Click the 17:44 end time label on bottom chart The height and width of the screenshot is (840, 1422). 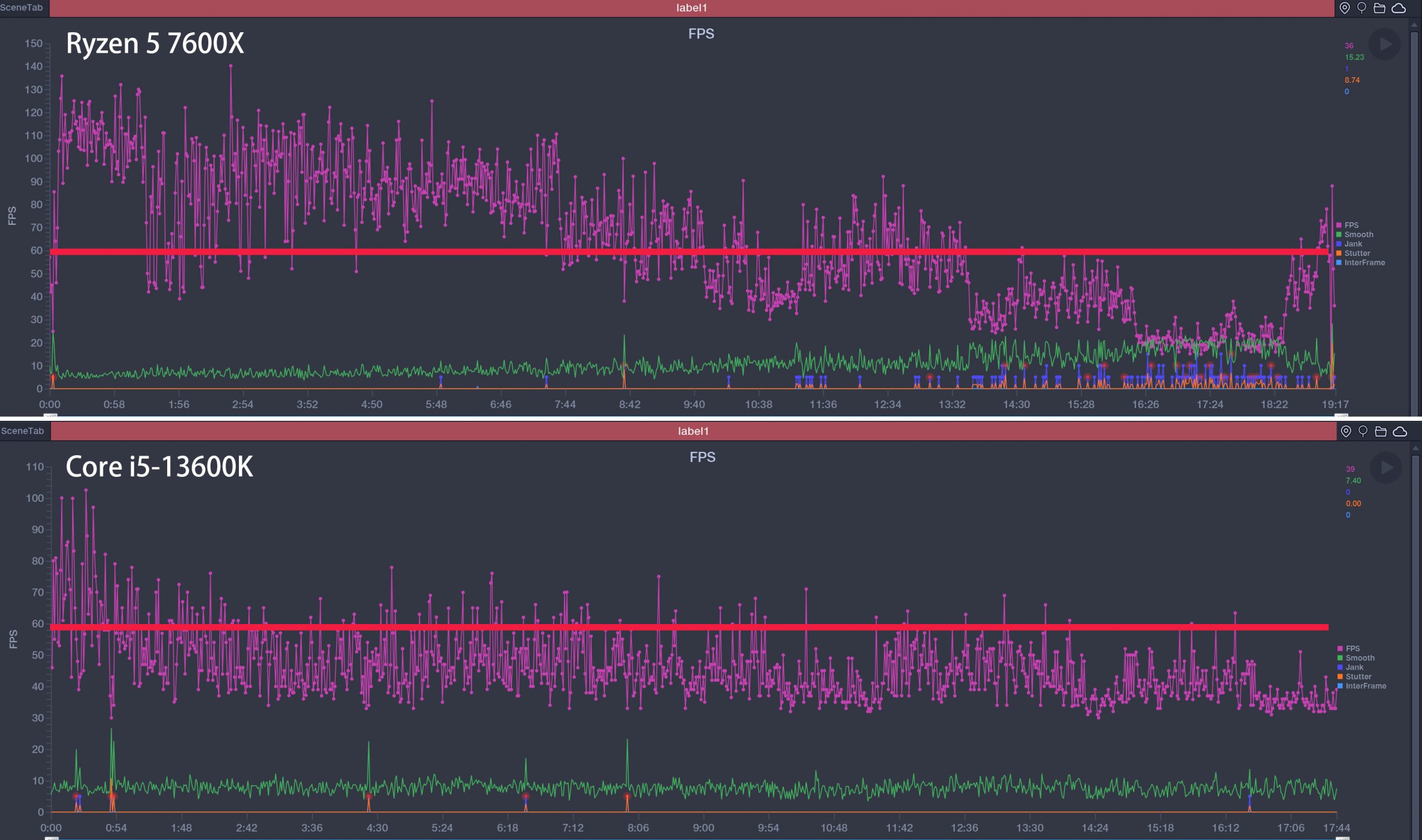(x=1336, y=828)
